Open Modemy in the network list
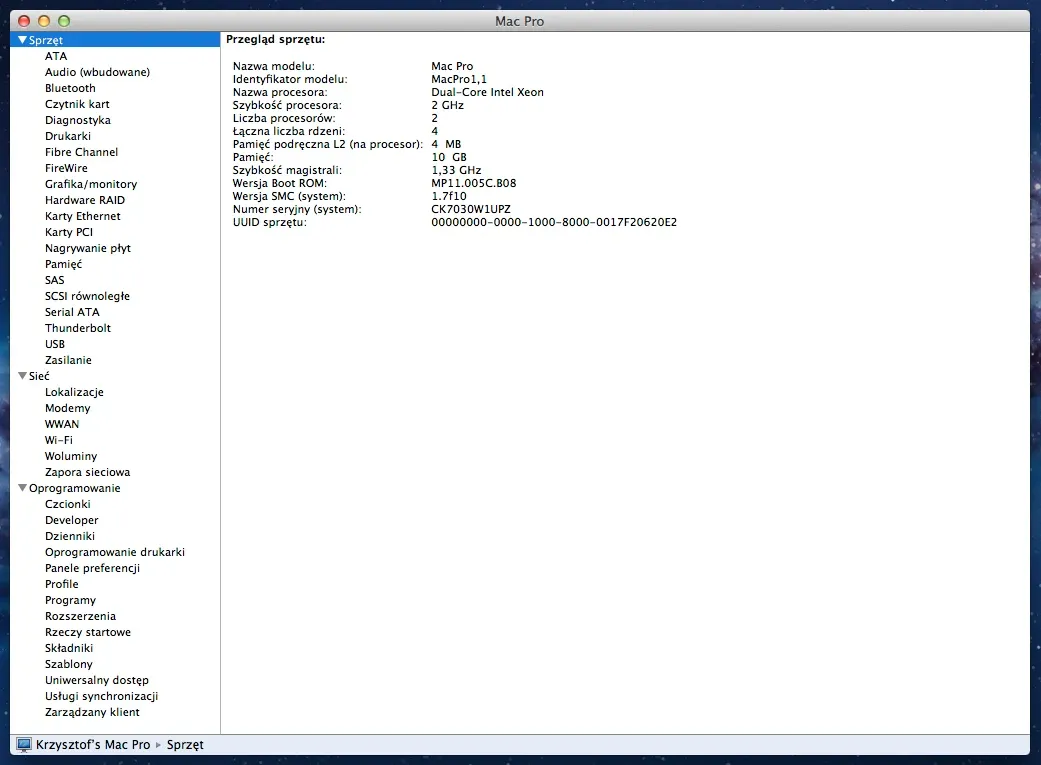1041x765 pixels. (x=67, y=408)
